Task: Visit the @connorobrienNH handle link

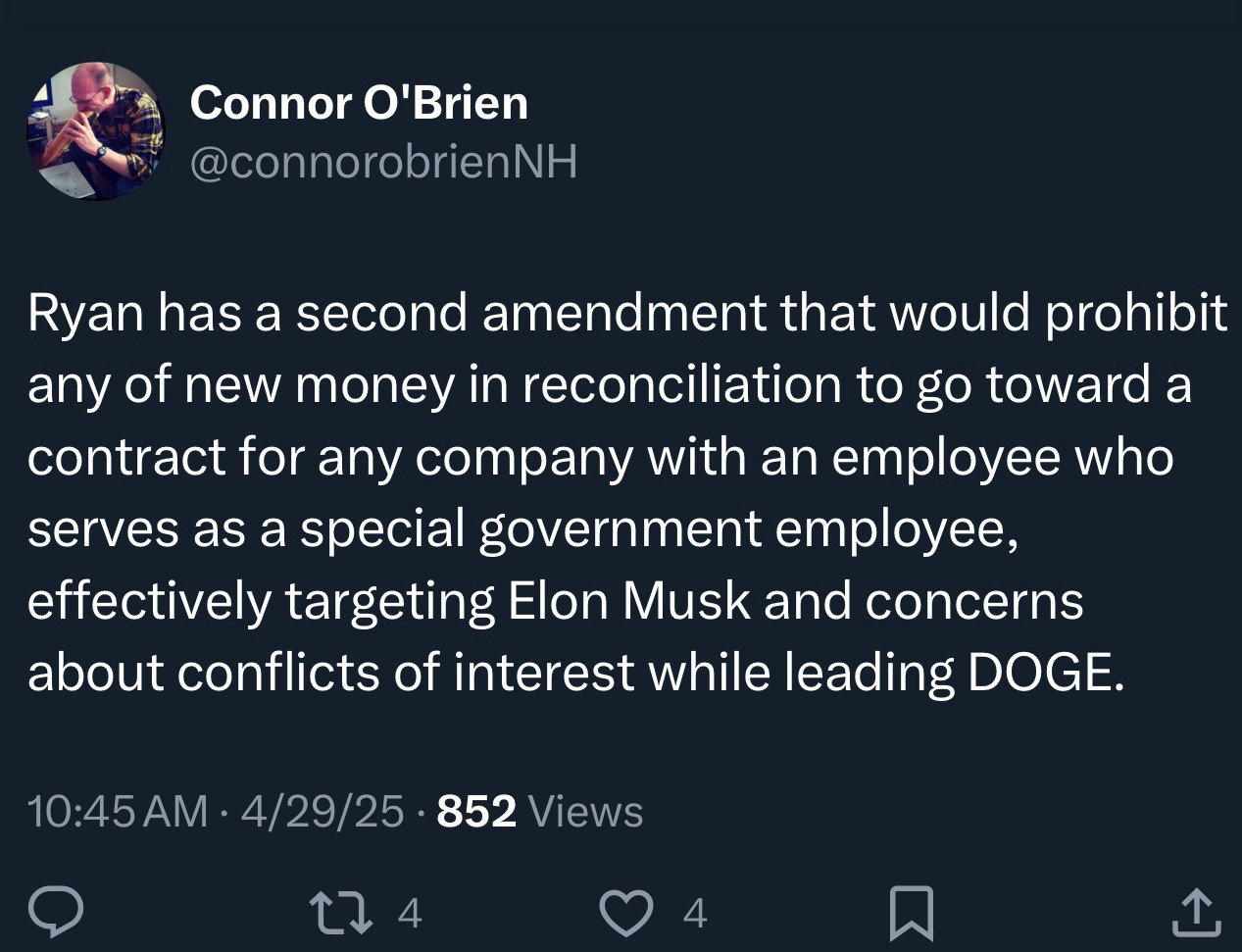Action: (383, 162)
